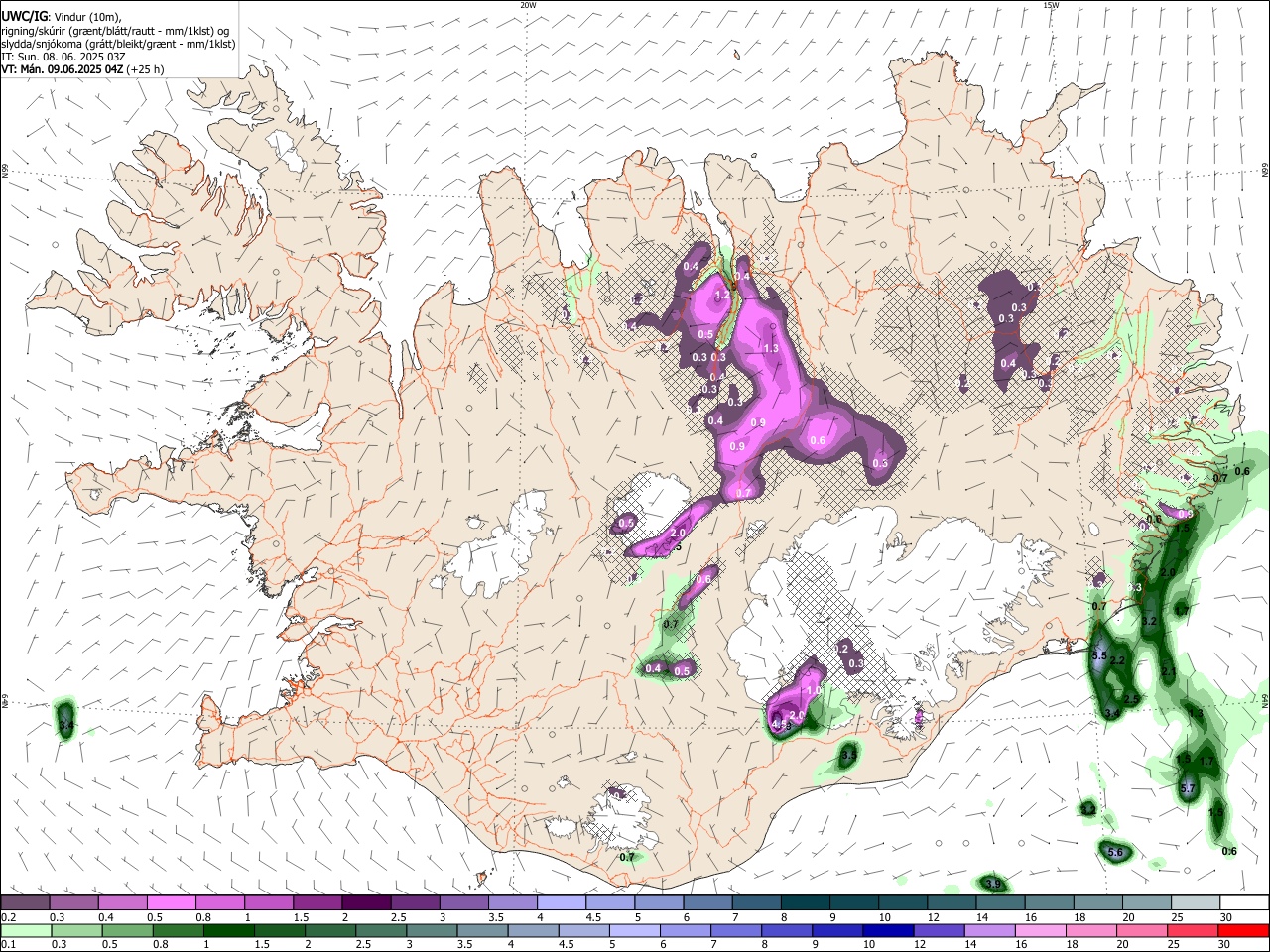
Task: Select white upper swatch starting at 30
Action: pyautogui.click(x=1244, y=903)
